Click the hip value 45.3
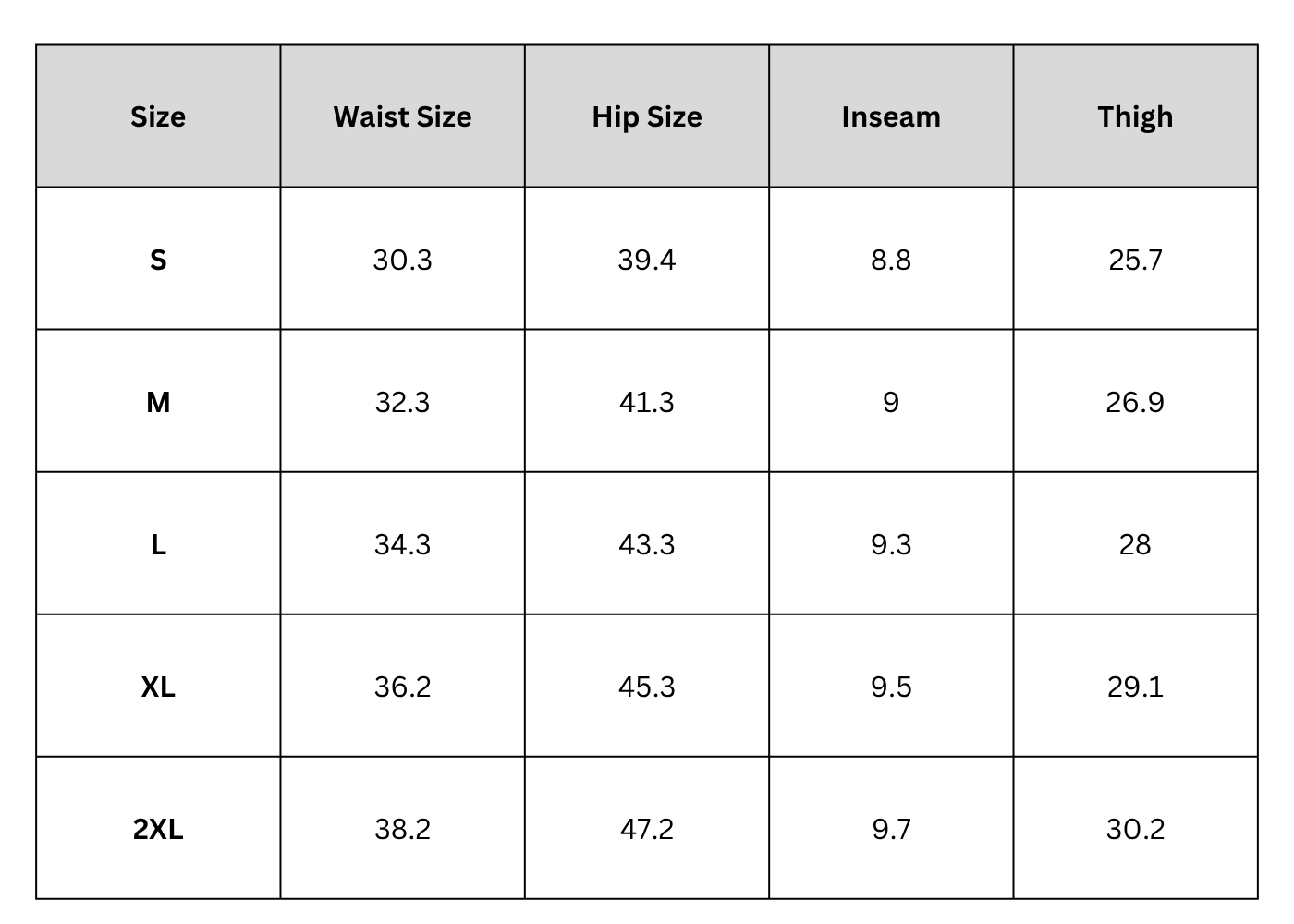 (647, 687)
